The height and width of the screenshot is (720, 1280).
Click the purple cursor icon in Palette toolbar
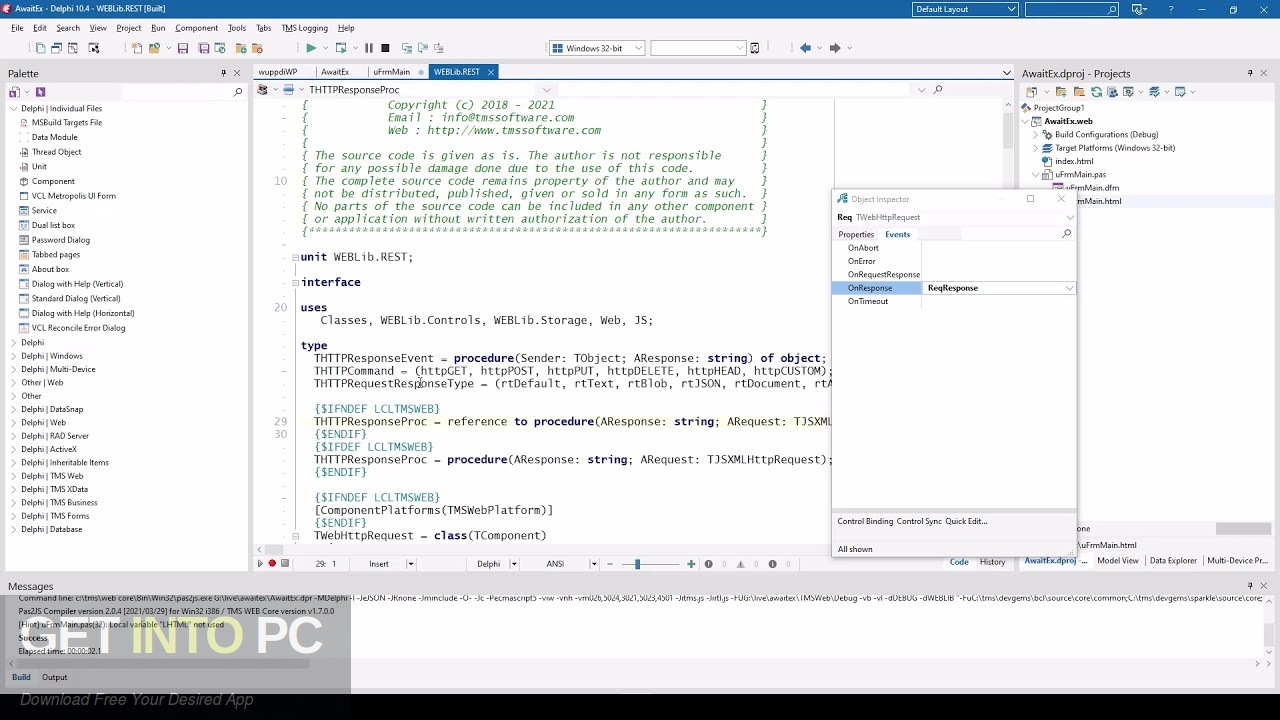(40, 92)
